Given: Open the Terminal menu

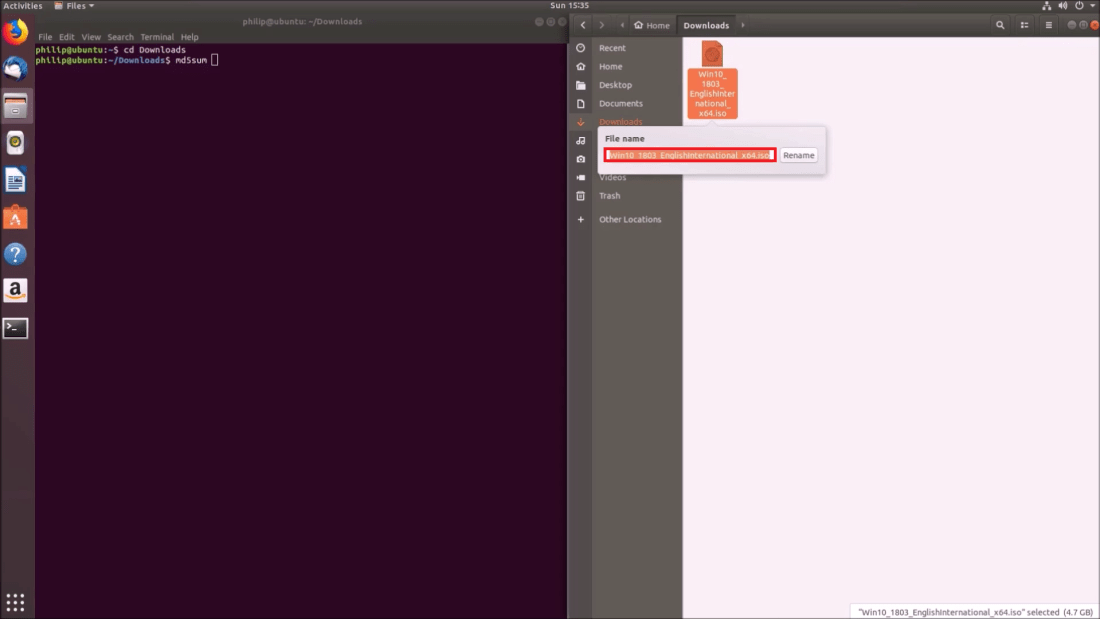Looking at the screenshot, I should pos(156,37).
